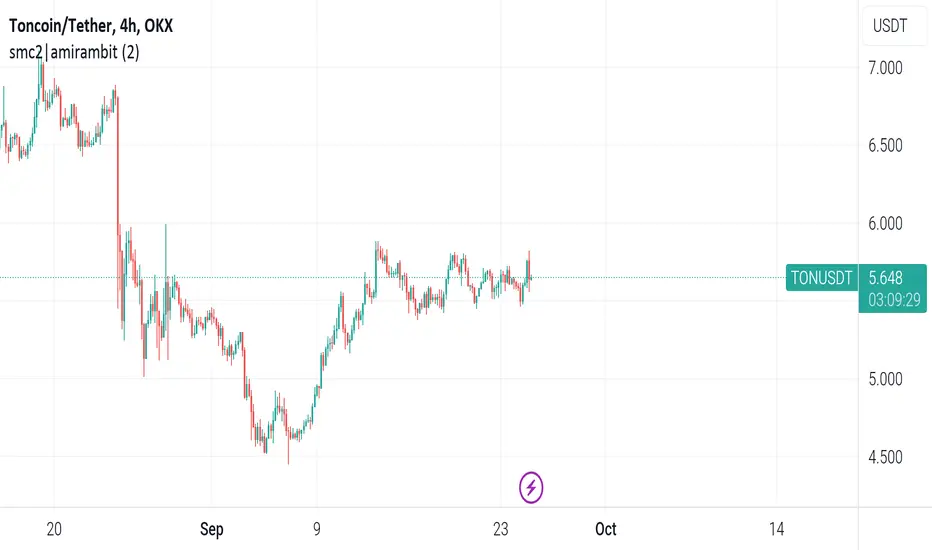Click the purple lightning bolt event icon
This screenshot has height=550, width=932.
click(531, 488)
